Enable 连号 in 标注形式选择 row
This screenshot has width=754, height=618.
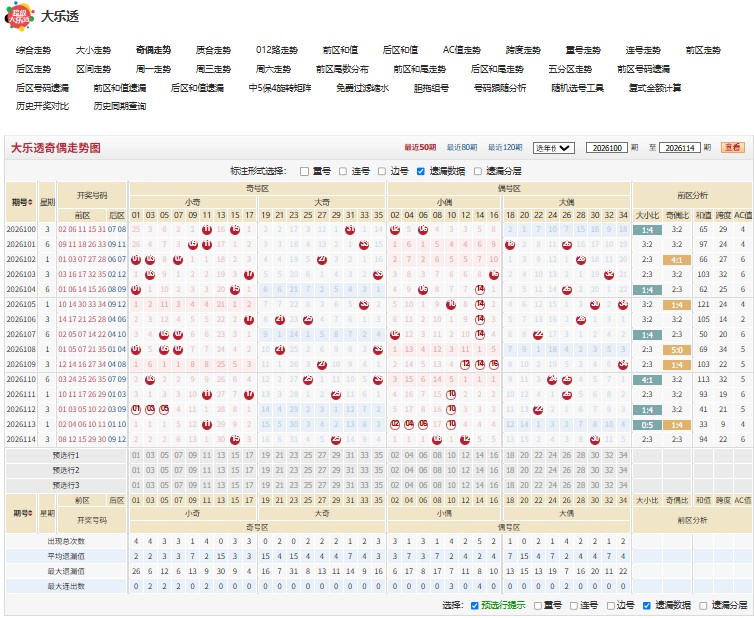343,171
